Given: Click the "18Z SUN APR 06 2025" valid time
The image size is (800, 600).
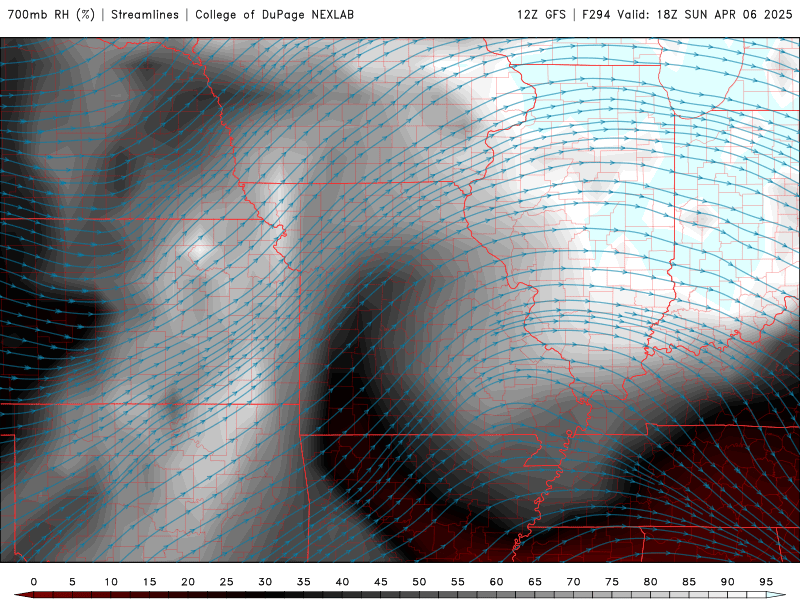Looking at the screenshot, I should pyautogui.click(x=724, y=15).
